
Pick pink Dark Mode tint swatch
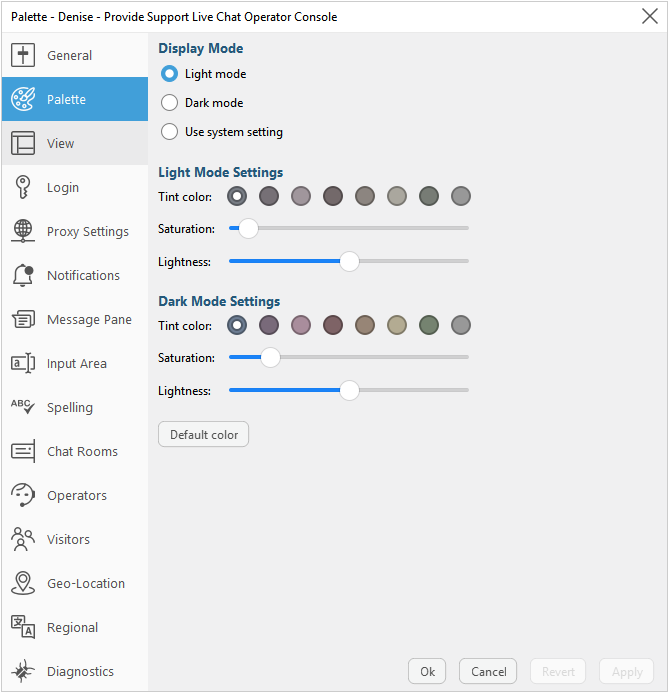[301, 325]
